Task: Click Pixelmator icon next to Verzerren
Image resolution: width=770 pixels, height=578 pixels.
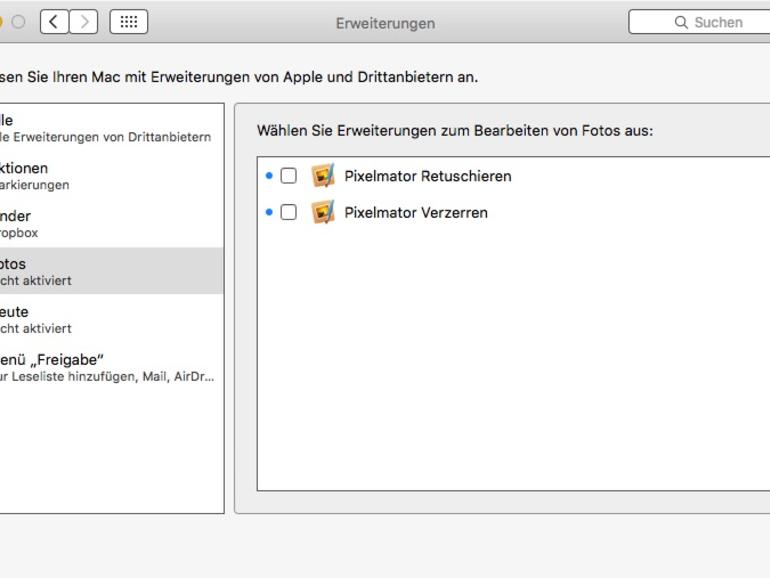Action: coord(323,212)
